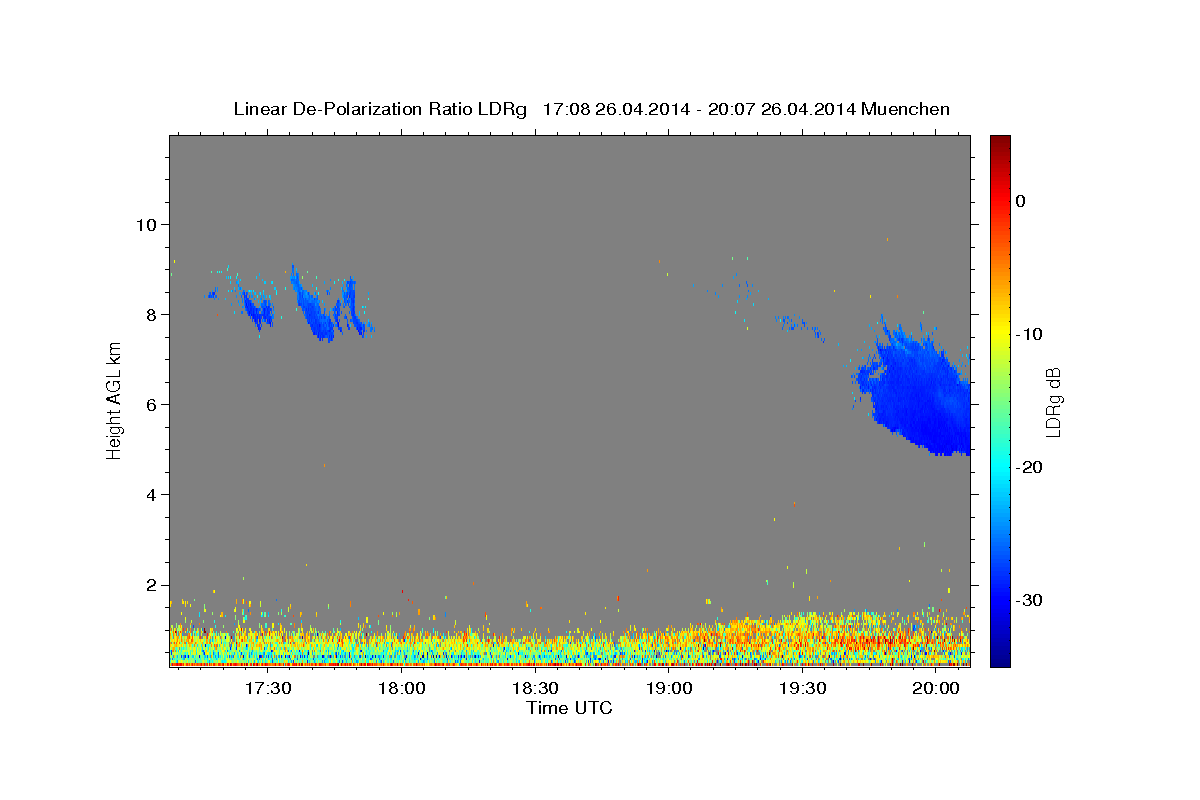Click the colorbar value label 0
The width and height of the screenshot is (1200, 800).
coord(1020,201)
